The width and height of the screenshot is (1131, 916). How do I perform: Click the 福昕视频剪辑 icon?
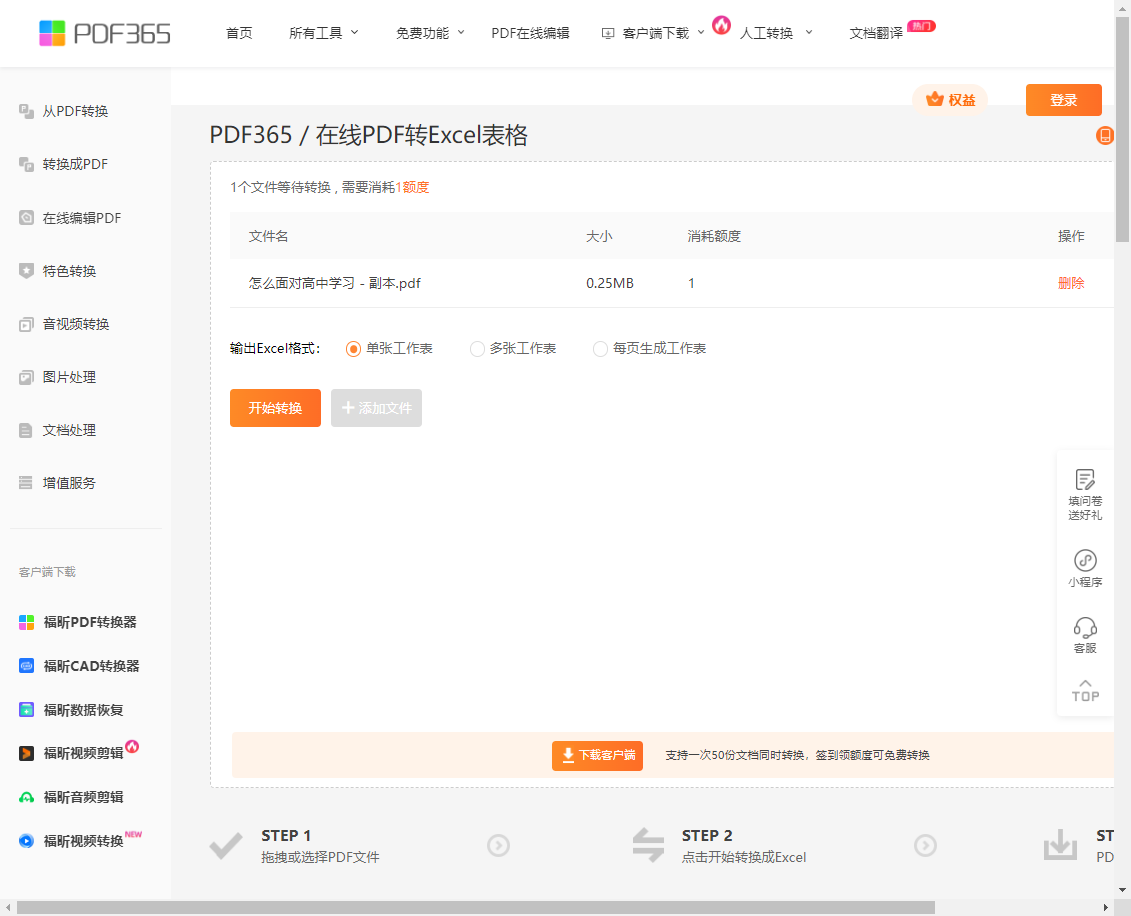click(27, 754)
